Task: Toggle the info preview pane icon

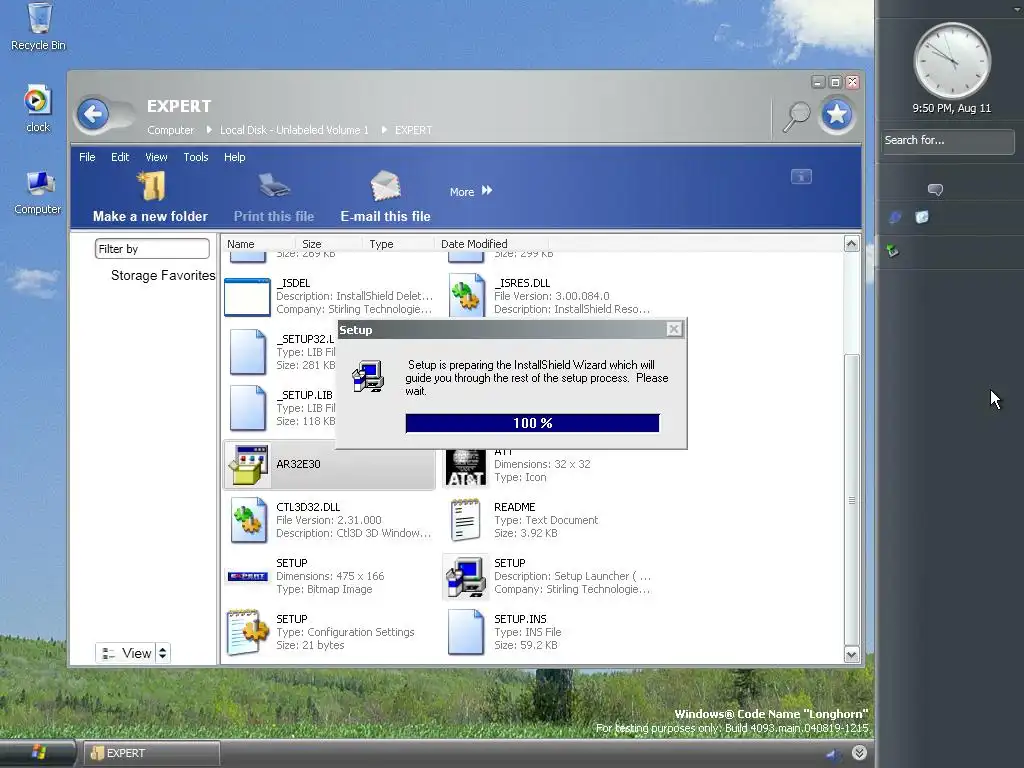Action: click(801, 176)
